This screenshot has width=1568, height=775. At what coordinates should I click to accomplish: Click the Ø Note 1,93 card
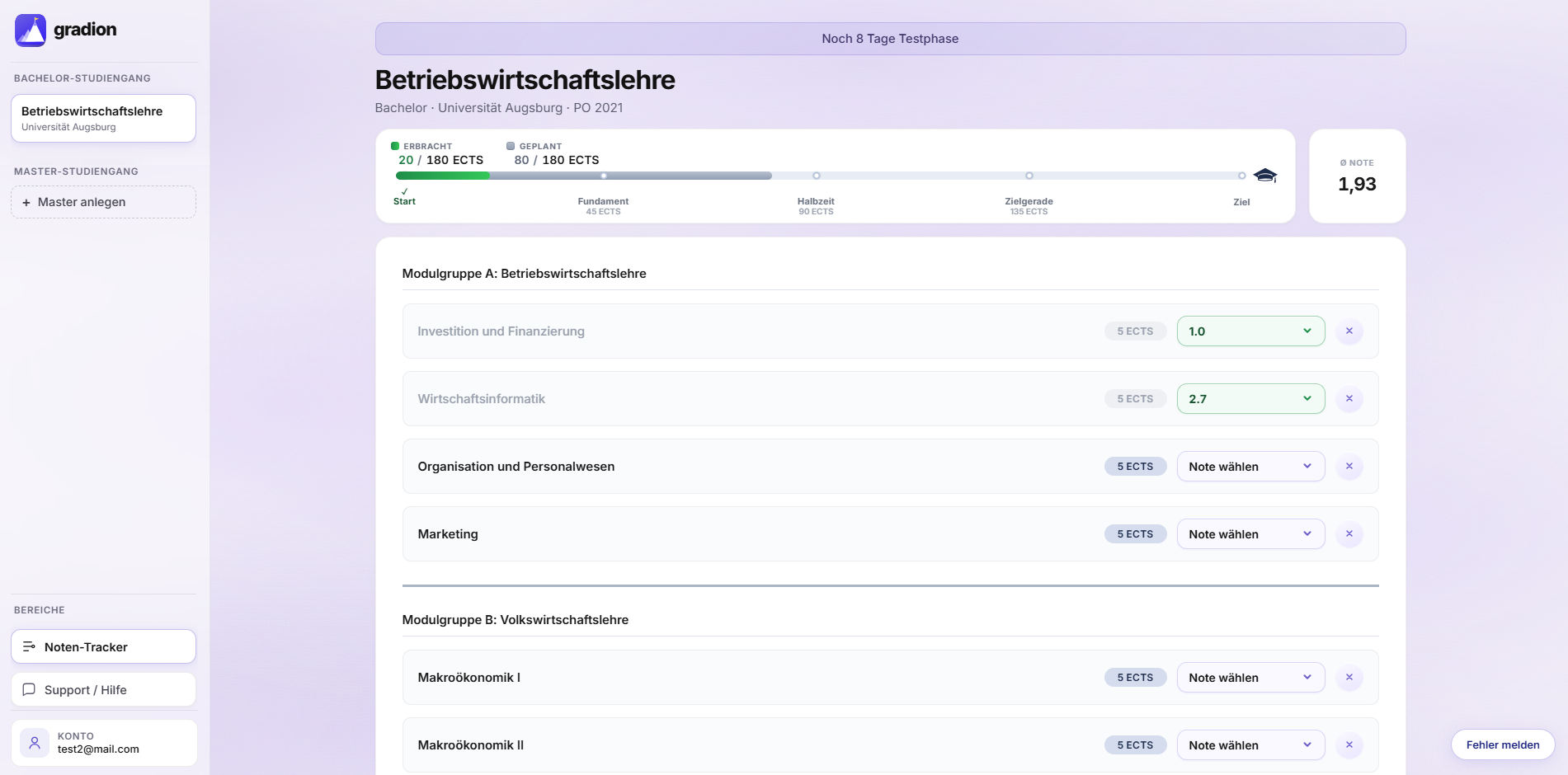click(x=1357, y=176)
